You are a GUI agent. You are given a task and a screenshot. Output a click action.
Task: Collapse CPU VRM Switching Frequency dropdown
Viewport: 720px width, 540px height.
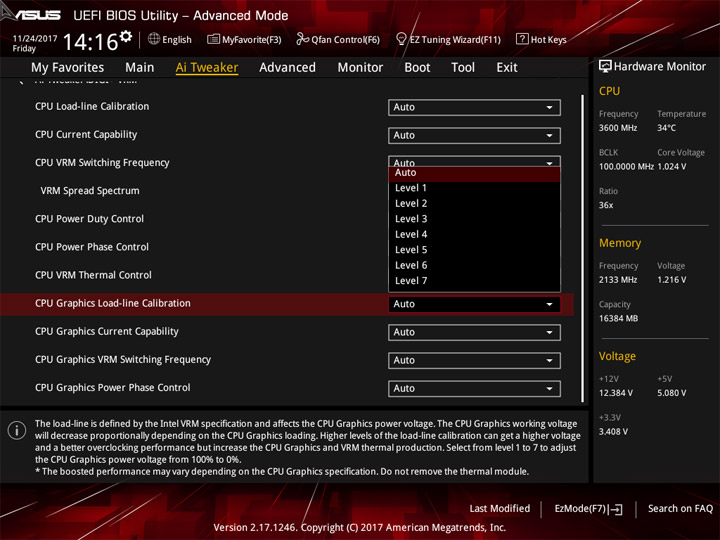[474, 161]
